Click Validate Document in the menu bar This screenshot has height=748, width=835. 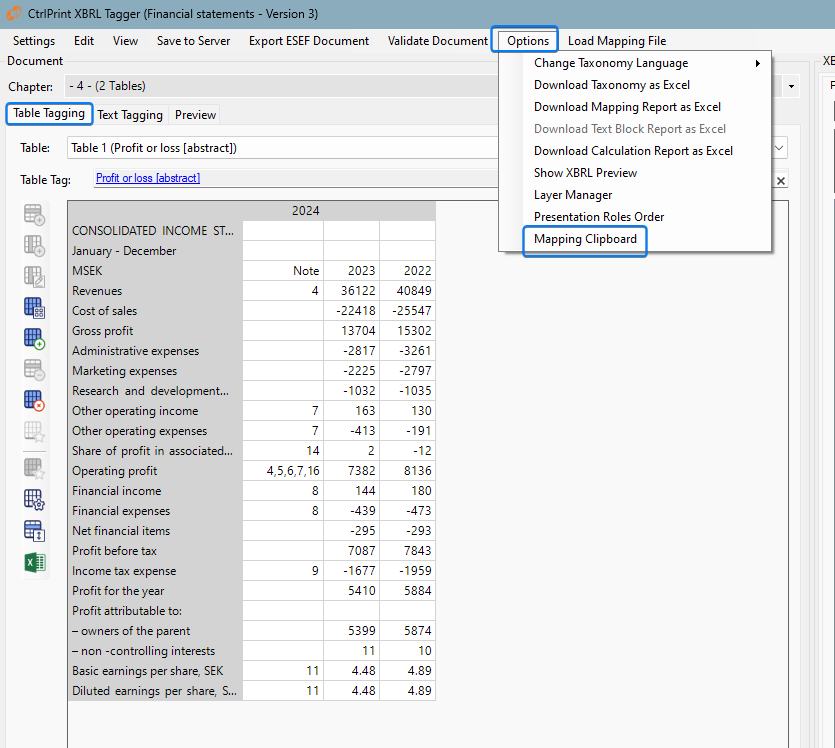(437, 41)
